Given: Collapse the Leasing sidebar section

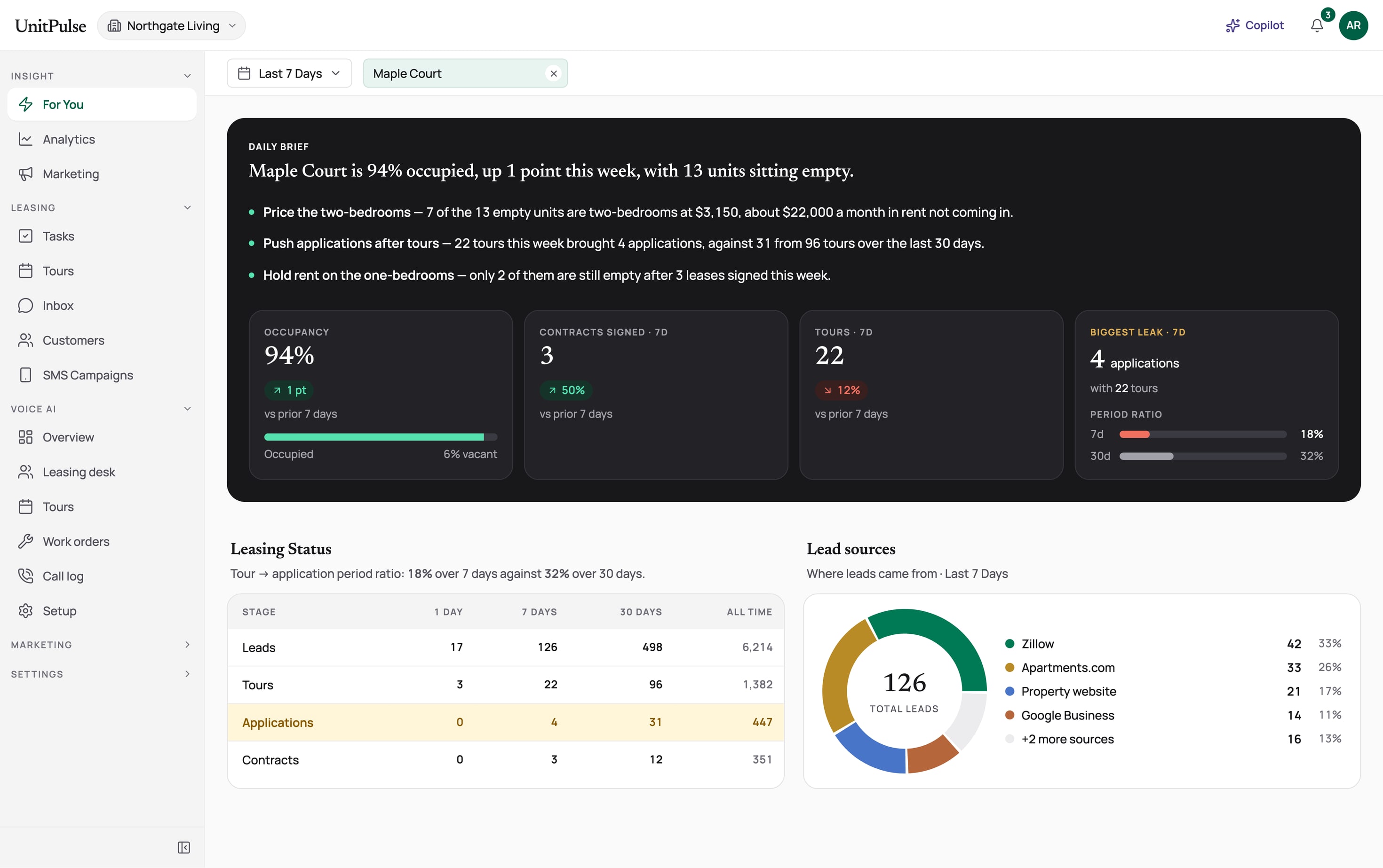Looking at the screenshot, I should click(187, 207).
